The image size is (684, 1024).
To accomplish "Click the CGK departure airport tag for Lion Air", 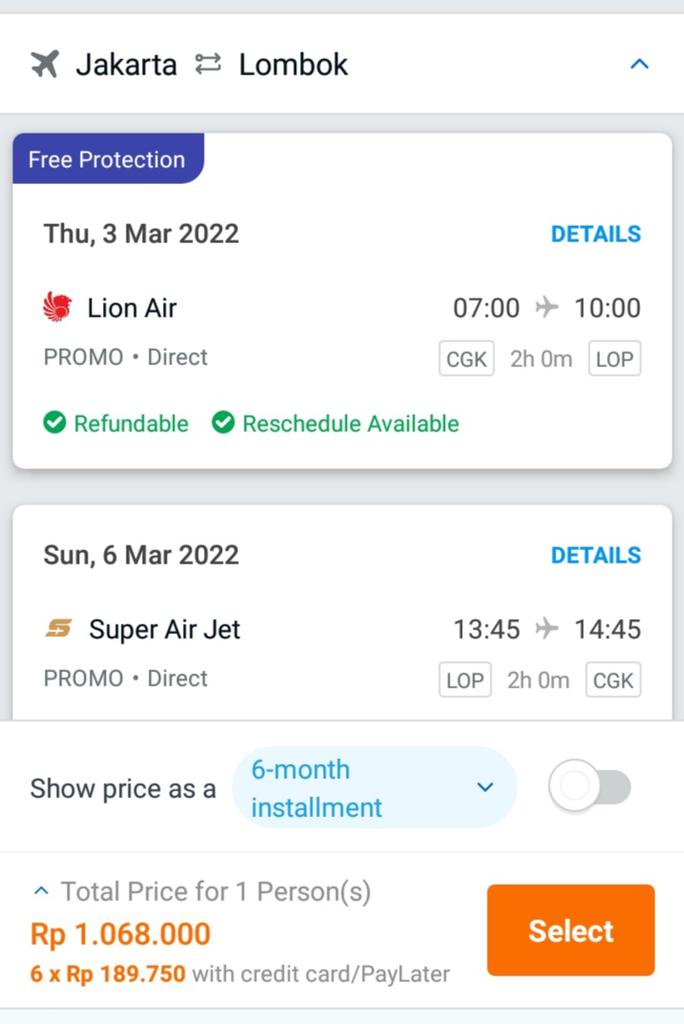I will click(466, 359).
